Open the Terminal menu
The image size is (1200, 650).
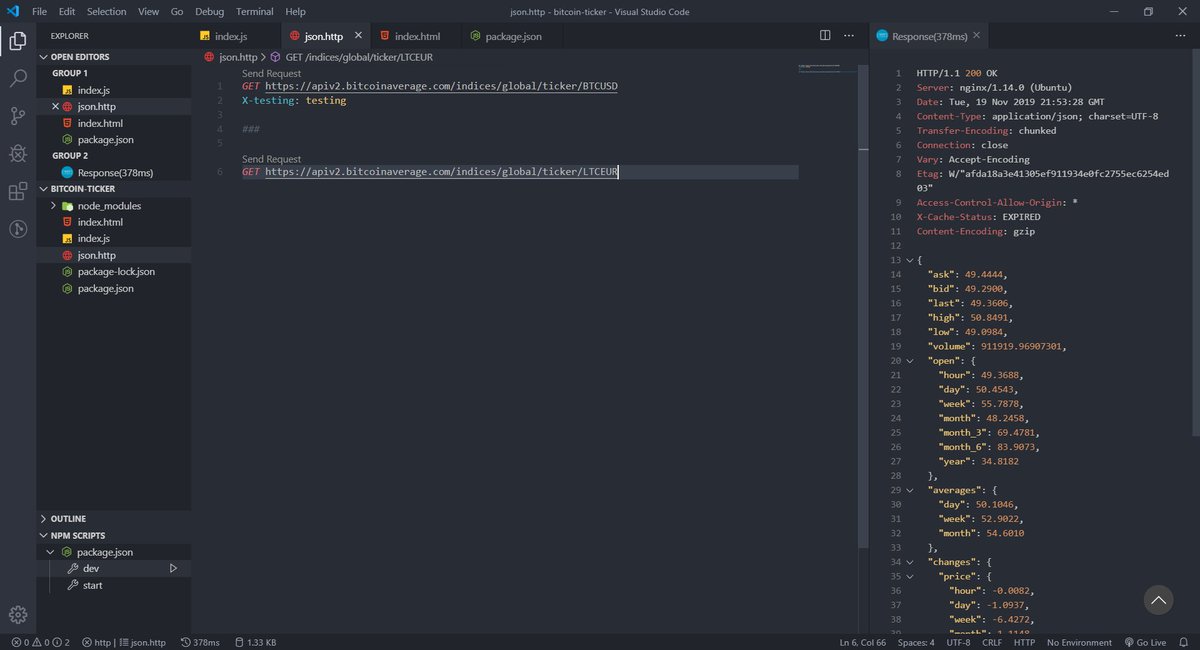point(255,11)
